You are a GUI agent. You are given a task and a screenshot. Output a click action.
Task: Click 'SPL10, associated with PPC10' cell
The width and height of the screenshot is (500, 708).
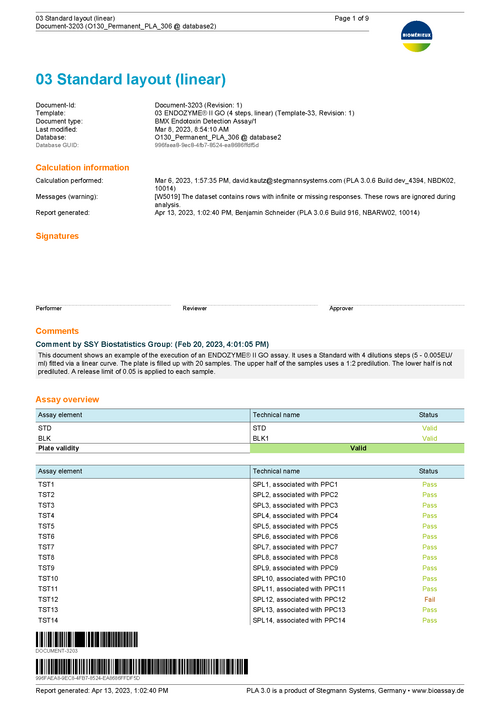pyautogui.click(x=299, y=578)
